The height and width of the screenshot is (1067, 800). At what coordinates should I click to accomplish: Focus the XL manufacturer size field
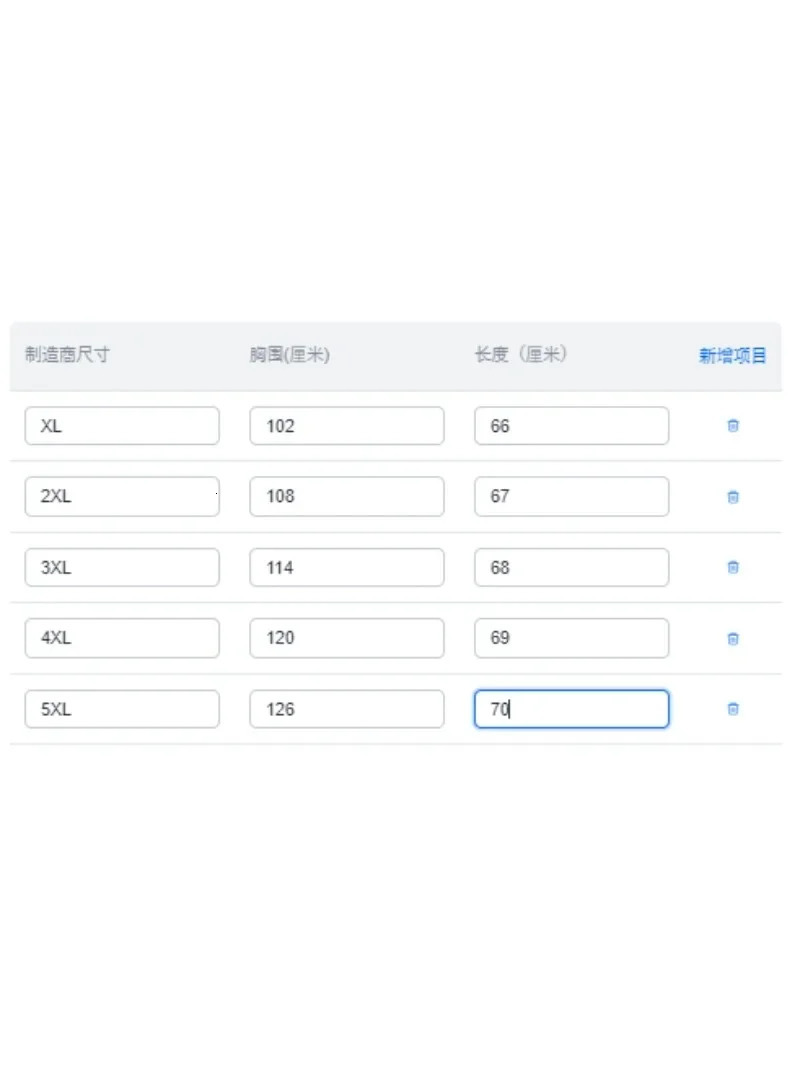pyautogui.click(x=122, y=426)
